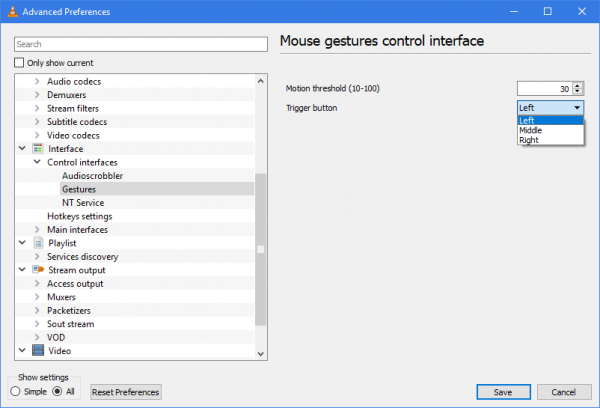Decrease Motion threshold with down arrow
This screenshot has width=600, height=408.
577,92
